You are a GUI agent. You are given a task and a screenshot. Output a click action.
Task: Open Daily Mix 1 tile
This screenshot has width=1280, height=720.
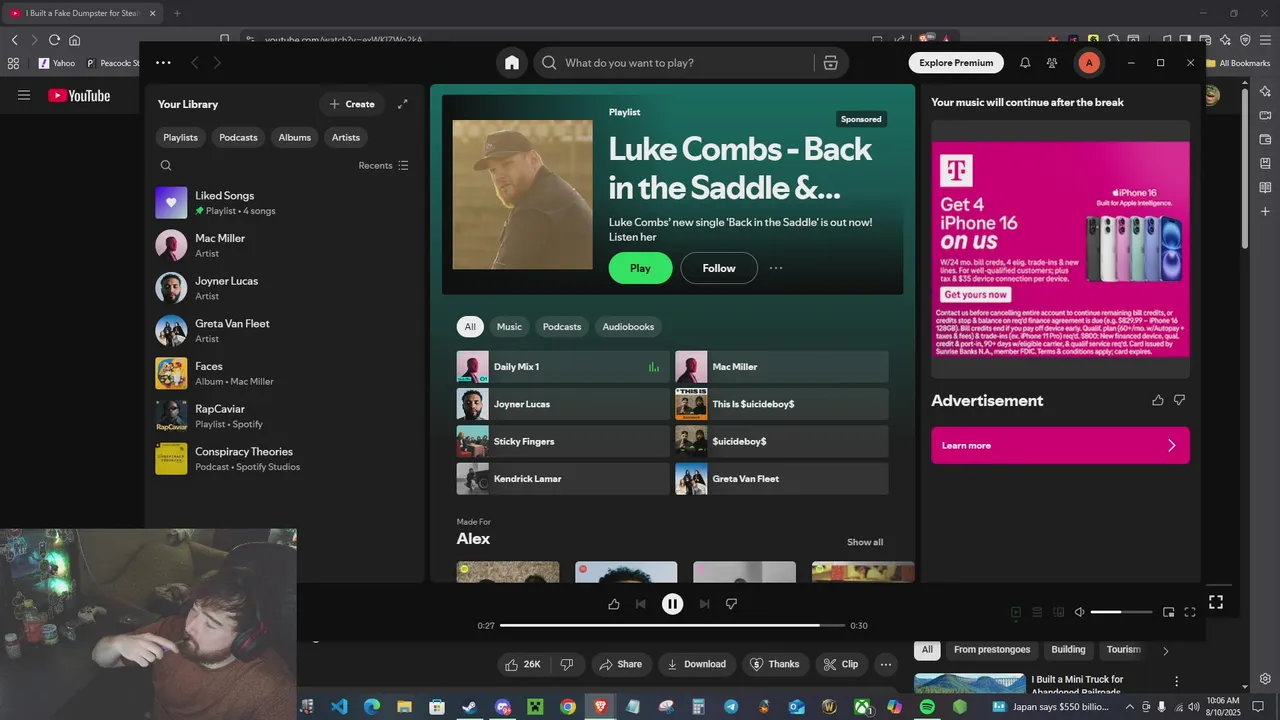pos(563,367)
